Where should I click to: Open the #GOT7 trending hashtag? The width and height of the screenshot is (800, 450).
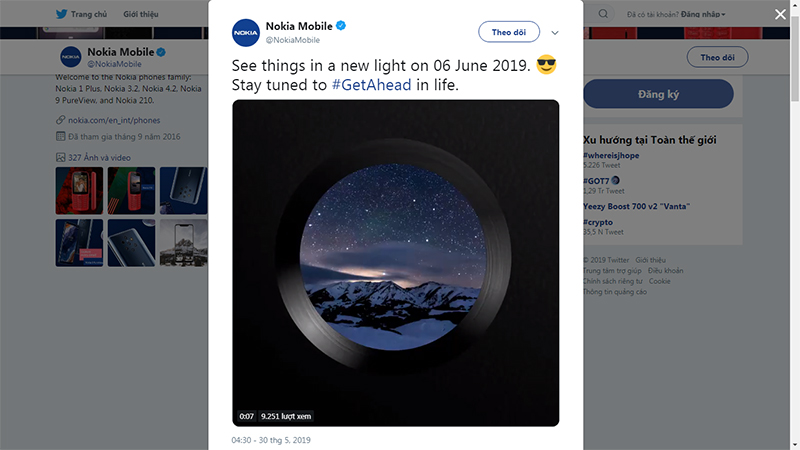pos(598,181)
